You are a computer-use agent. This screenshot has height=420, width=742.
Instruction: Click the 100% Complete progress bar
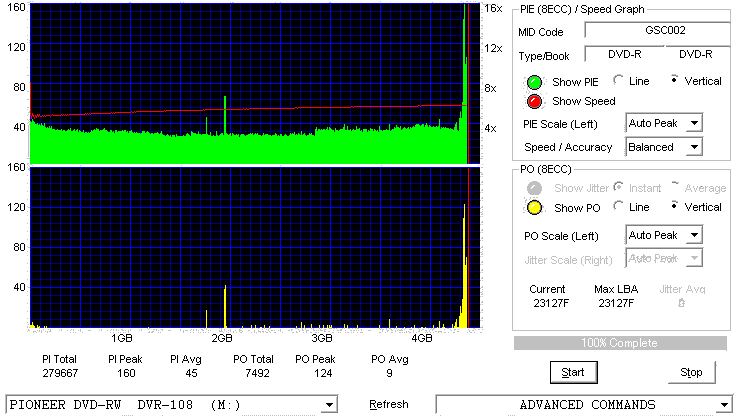[x=620, y=343]
